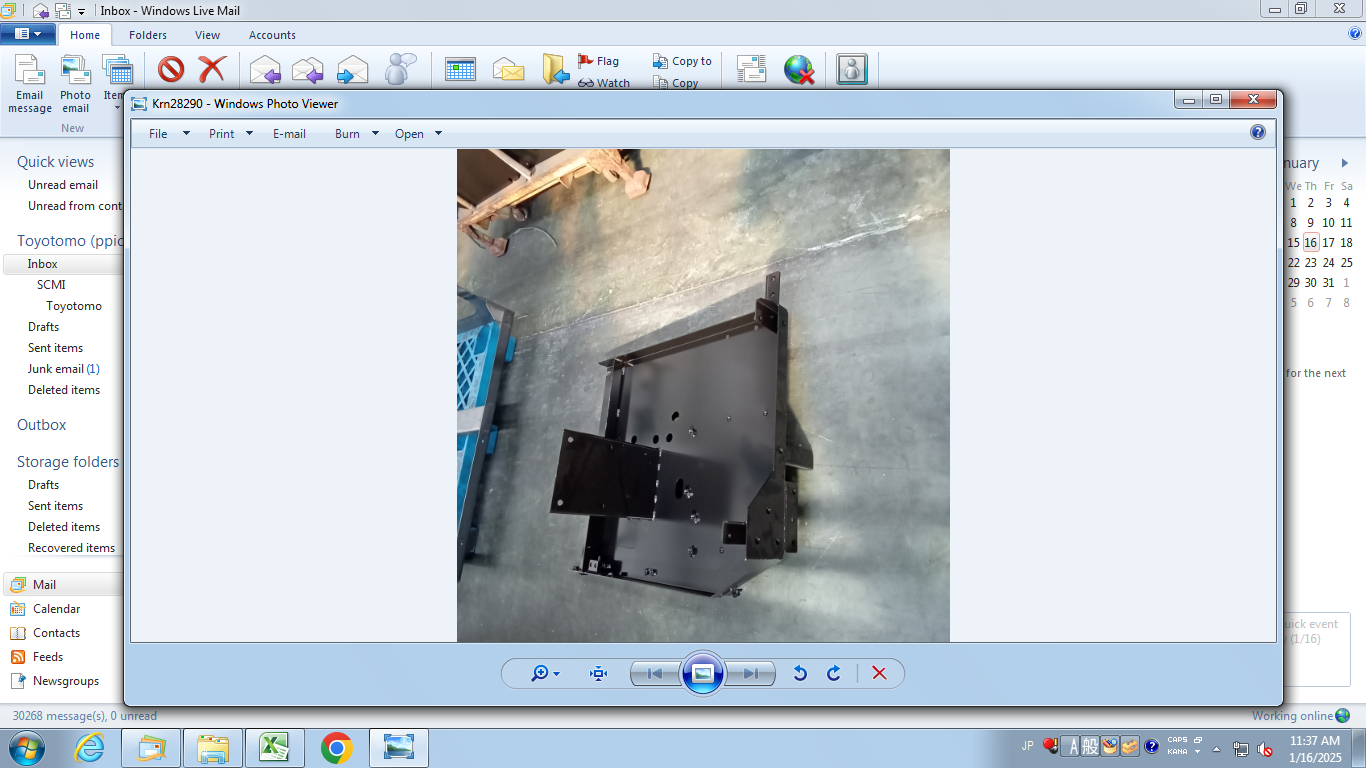Select the SCMI folder
This screenshot has width=1366, height=768.
tap(51, 285)
